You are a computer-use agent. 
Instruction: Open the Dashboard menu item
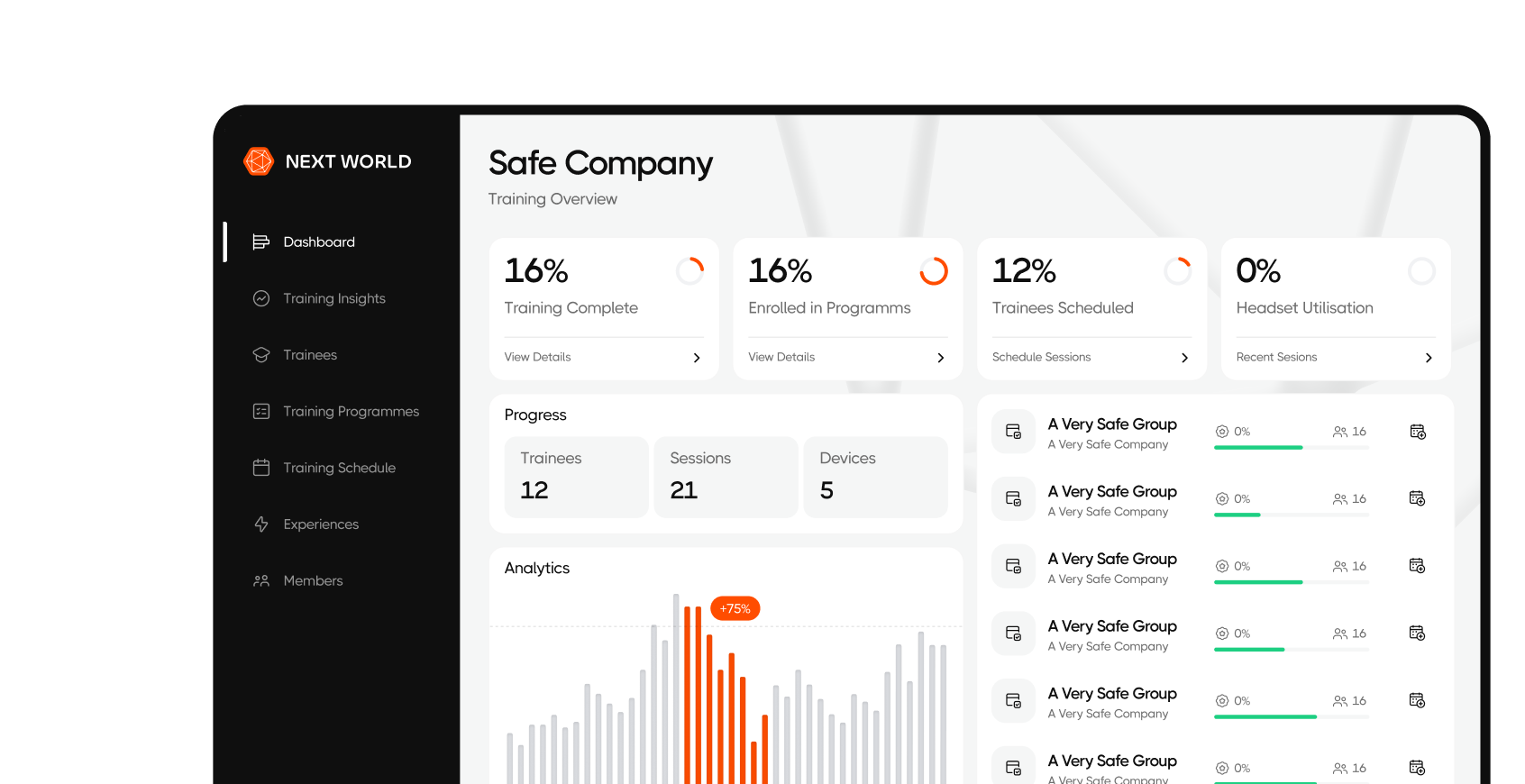(x=319, y=242)
